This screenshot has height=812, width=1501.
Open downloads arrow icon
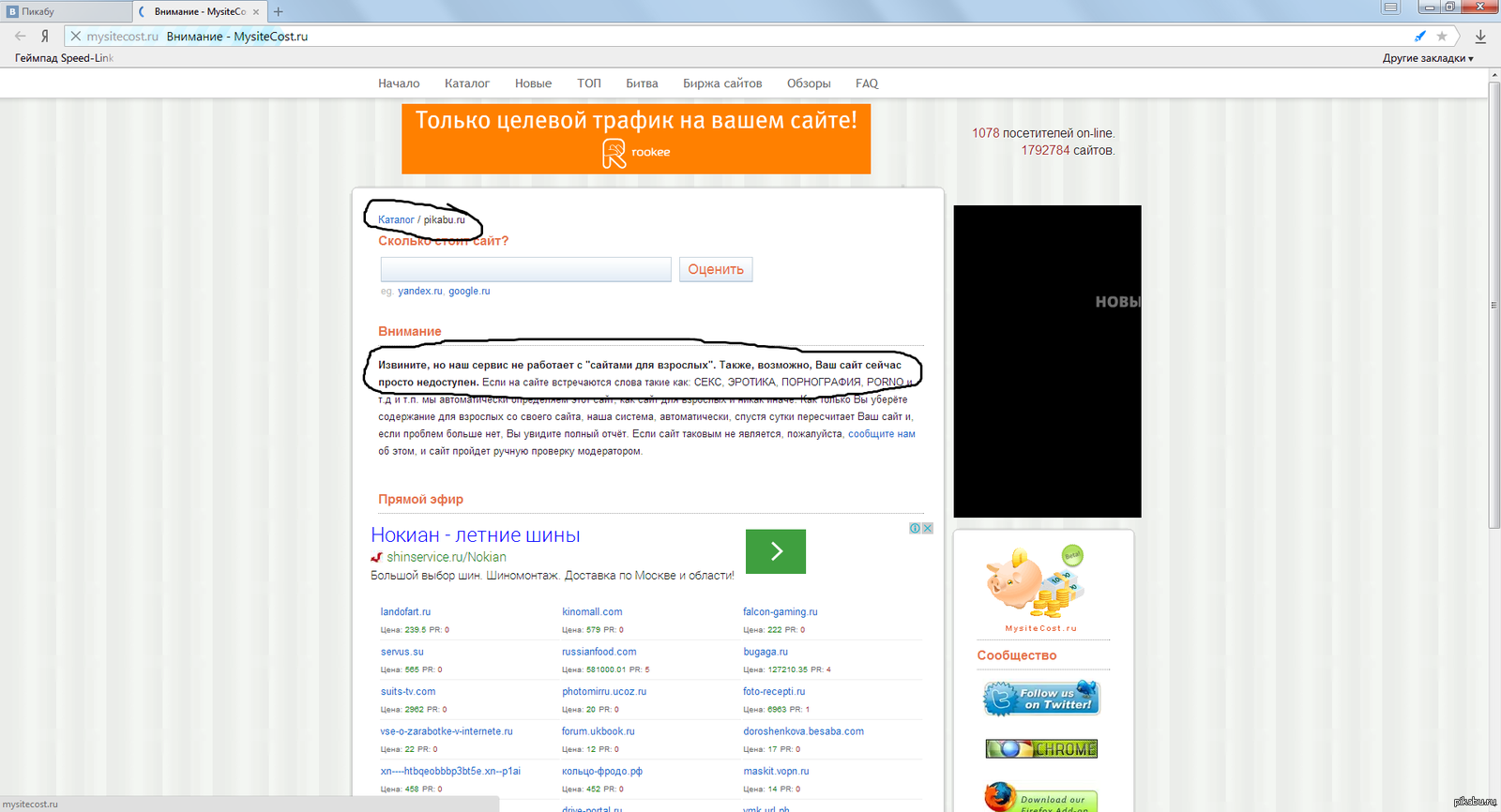pyautogui.click(x=1480, y=36)
